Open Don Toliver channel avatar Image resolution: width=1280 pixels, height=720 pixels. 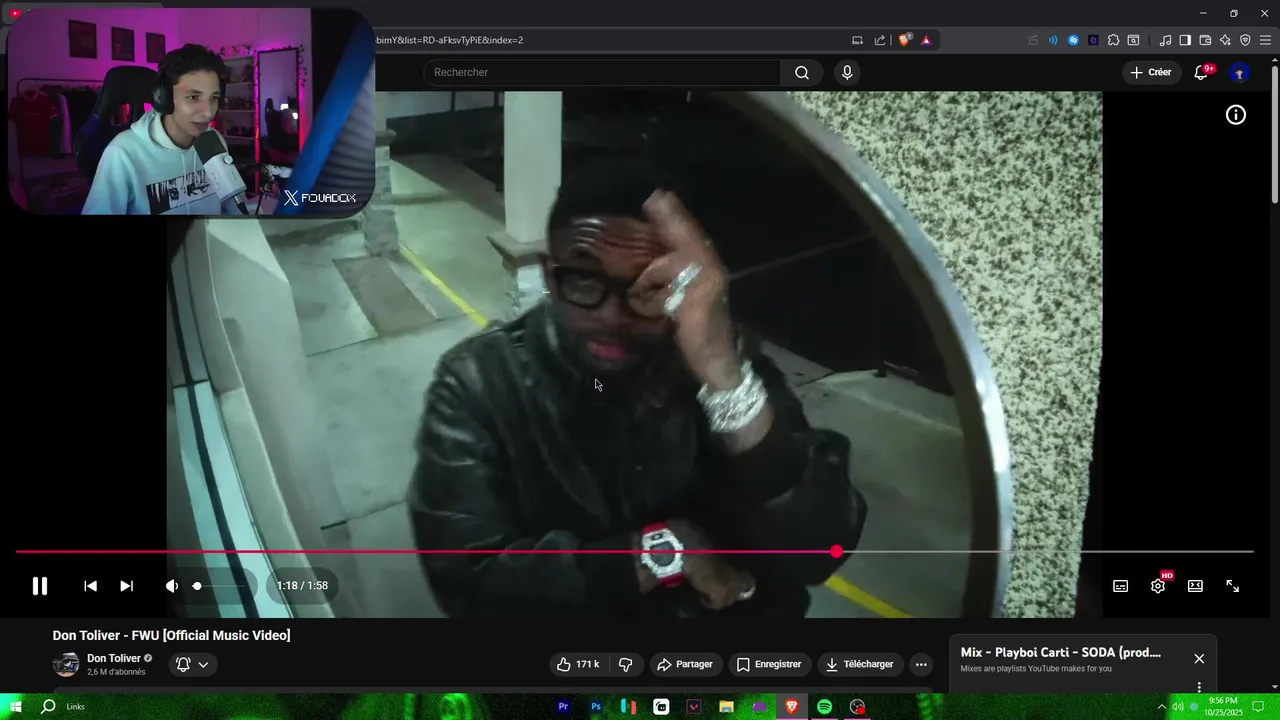66,665
